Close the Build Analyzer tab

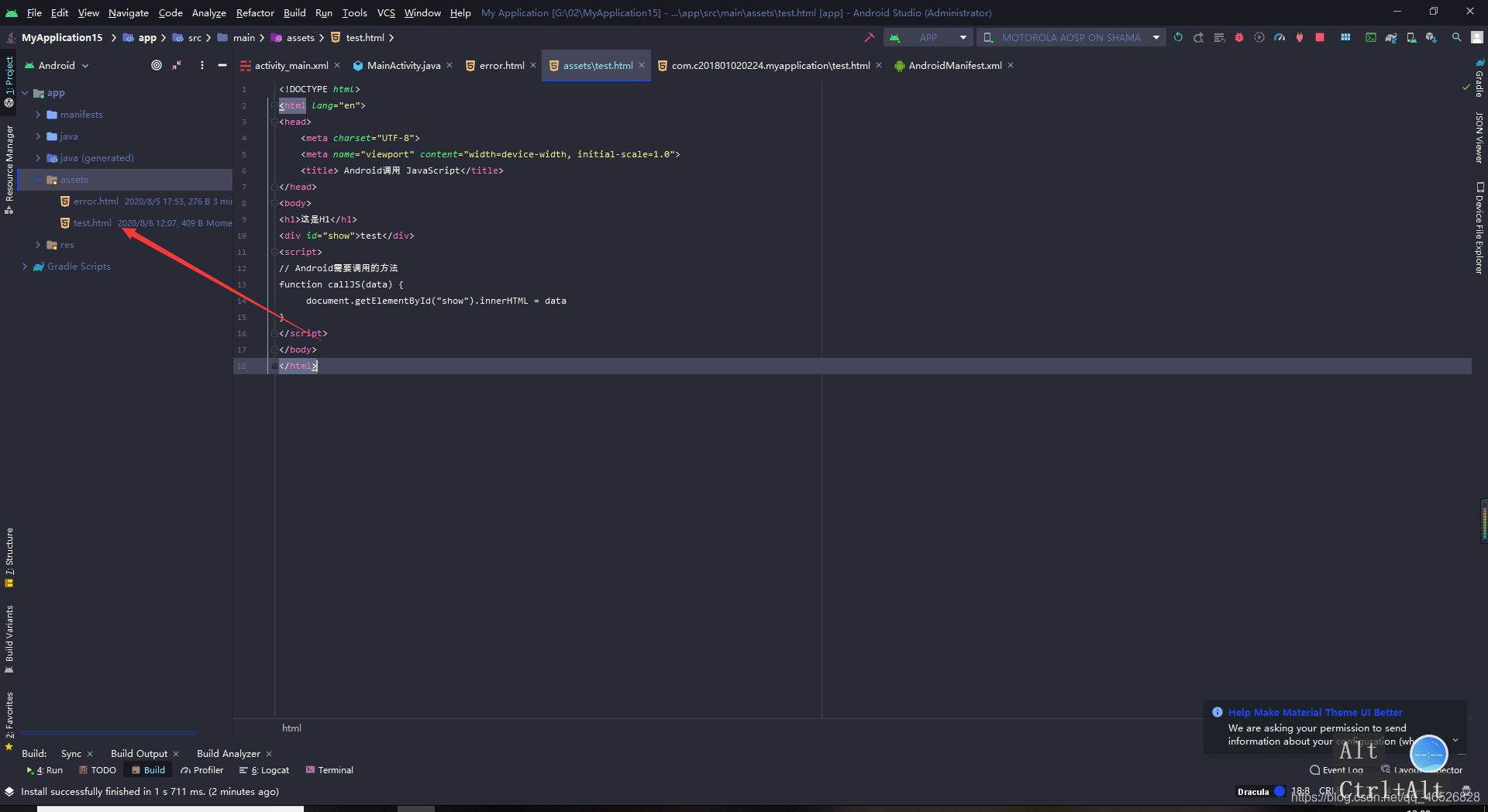pos(269,754)
